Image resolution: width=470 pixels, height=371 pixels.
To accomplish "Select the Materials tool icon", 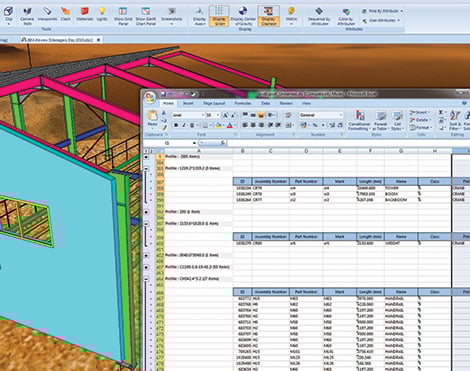I will point(85,14).
